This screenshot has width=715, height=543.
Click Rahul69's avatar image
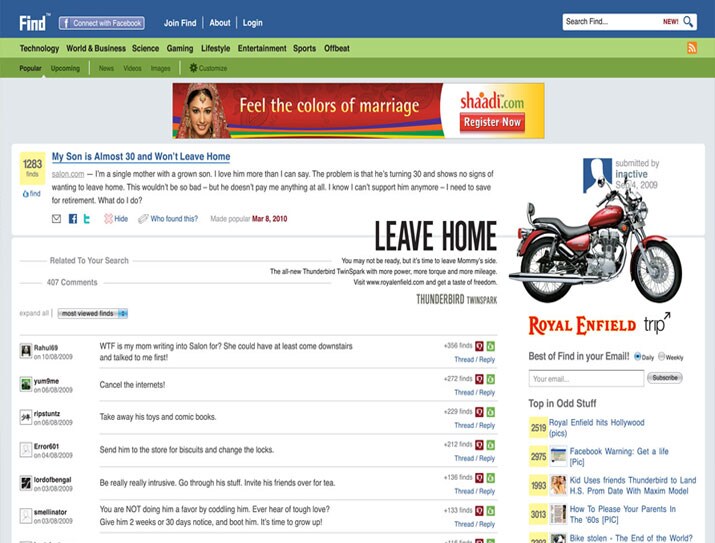(x=26, y=351)
